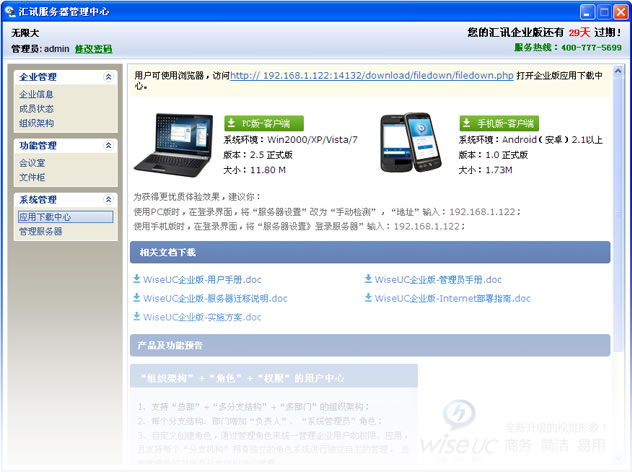Click the 产品及功能预告 section header
This screenshot has width=632, height=473.
[x=370, y=345]
